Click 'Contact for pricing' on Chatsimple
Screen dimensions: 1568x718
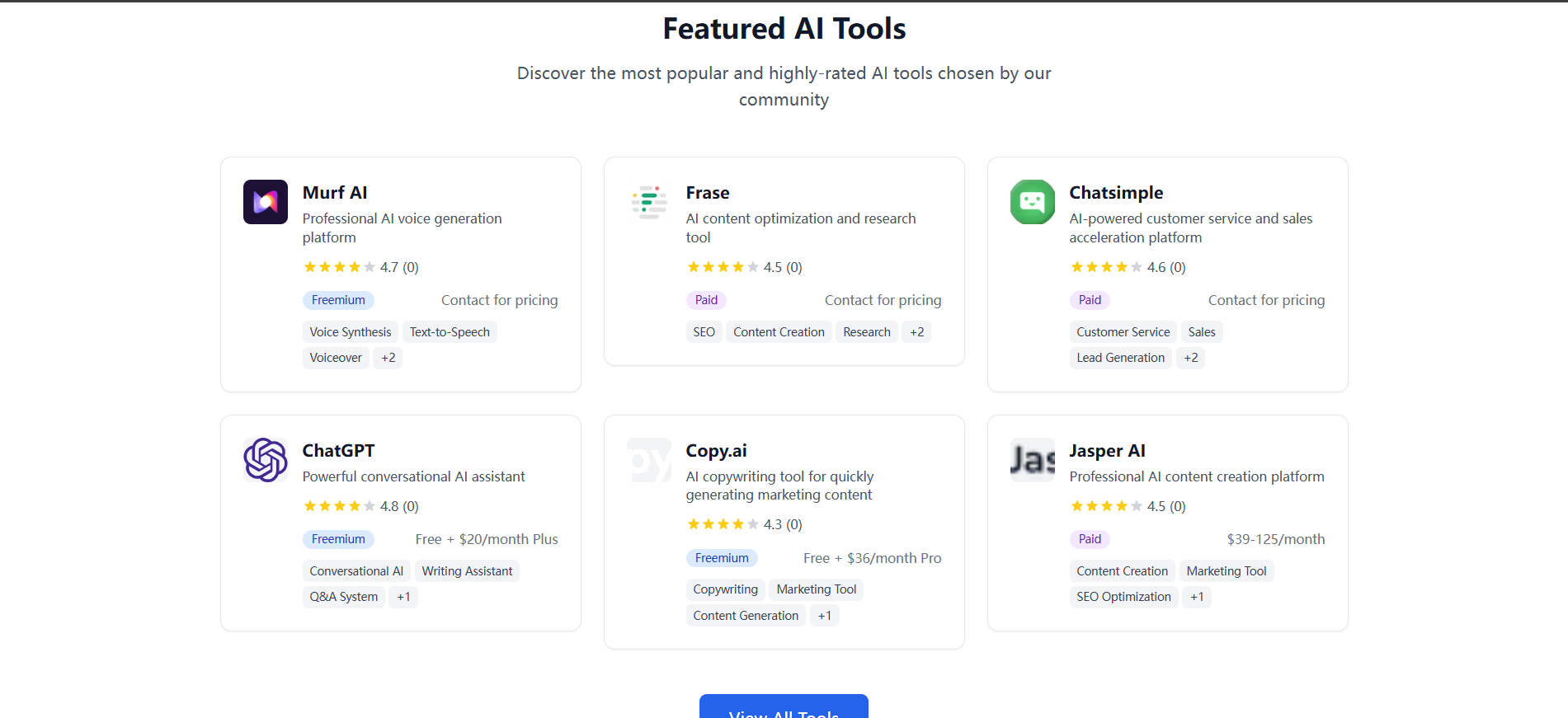(1266, 300)
